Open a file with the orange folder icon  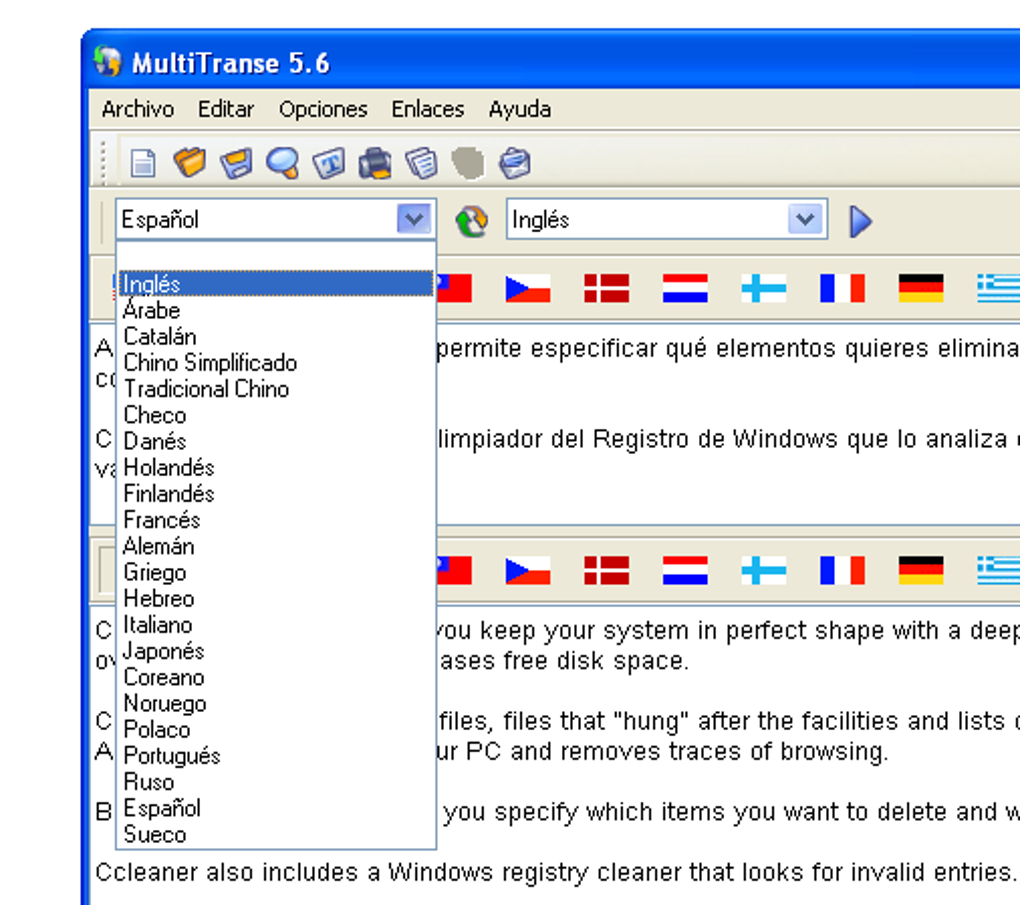coord(189,162)
